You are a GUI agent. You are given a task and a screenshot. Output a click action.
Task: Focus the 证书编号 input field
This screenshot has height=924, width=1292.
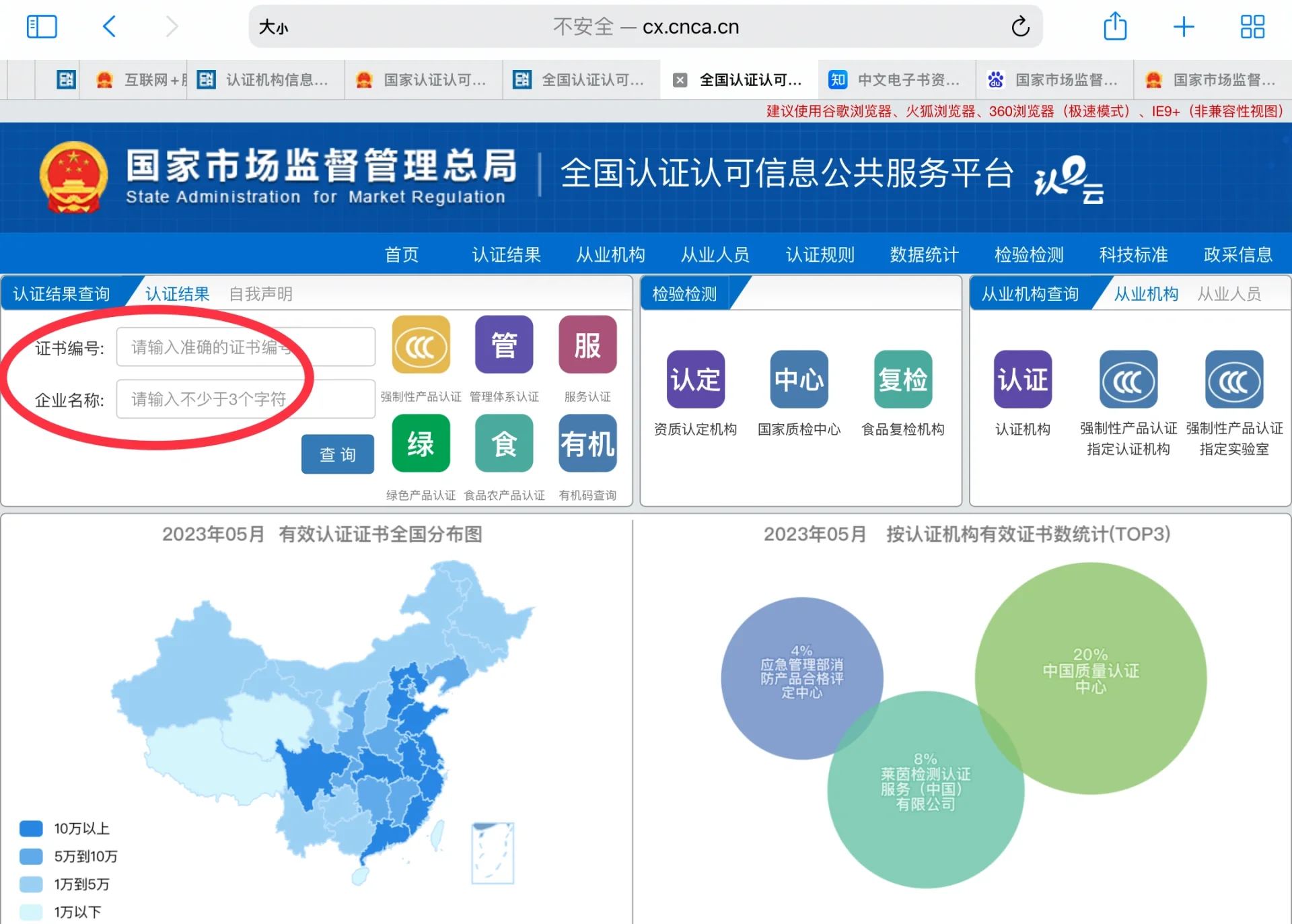click(246, 347)
